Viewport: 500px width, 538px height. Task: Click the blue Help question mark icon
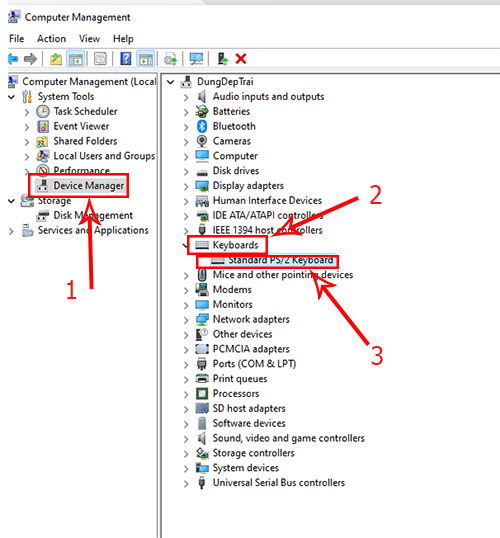[126, 59]
